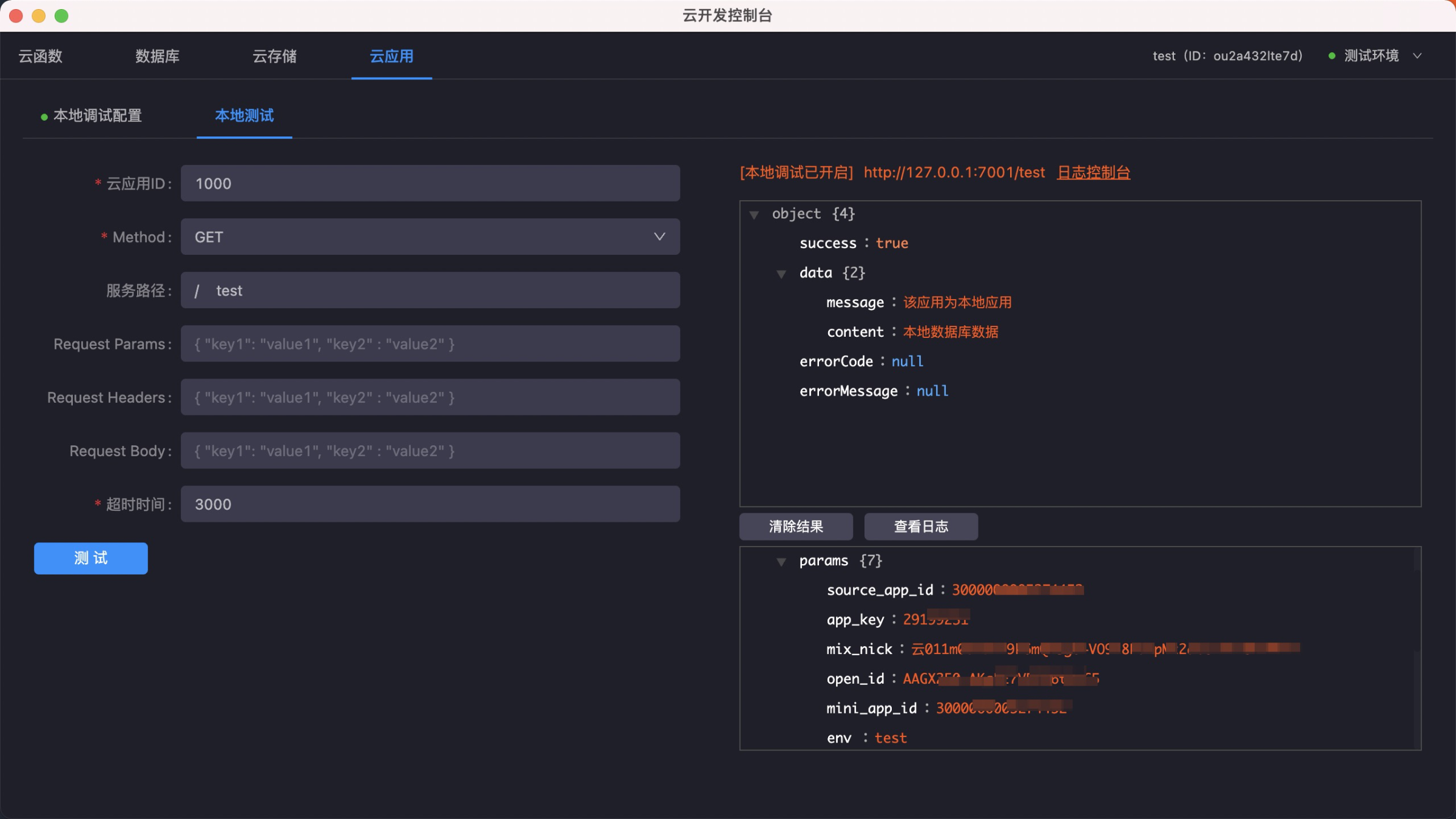
Task: Click the env : test row
Action: (866, 738)
